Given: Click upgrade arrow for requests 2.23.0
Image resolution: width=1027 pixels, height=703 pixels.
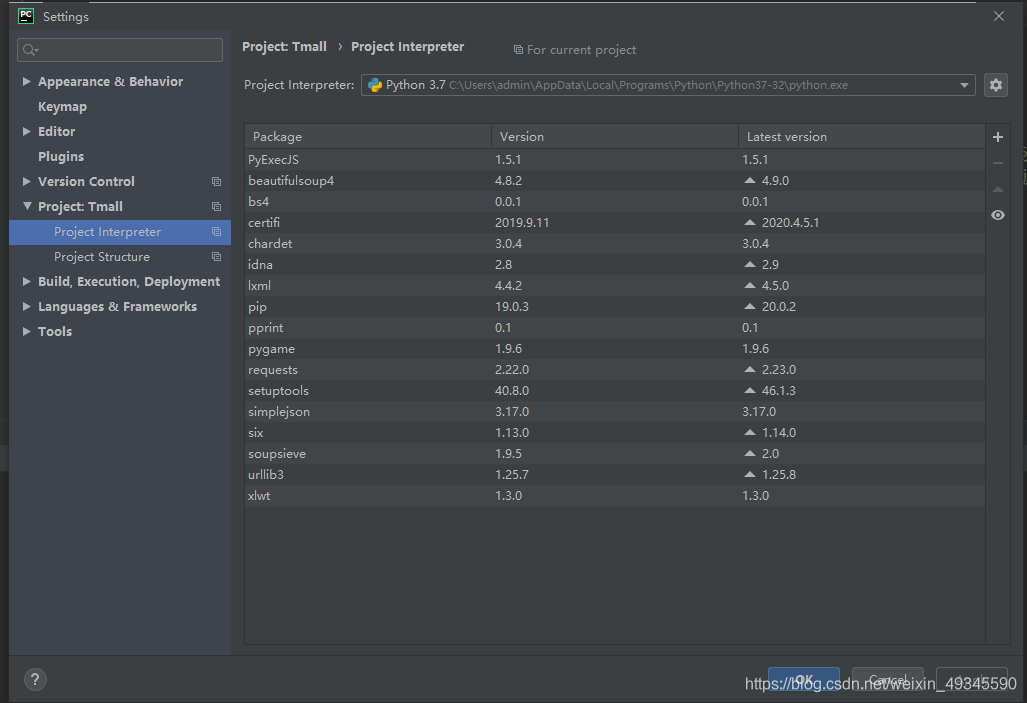Looking at the screenshot, I should pyautogui.click(x=750, y=369).
